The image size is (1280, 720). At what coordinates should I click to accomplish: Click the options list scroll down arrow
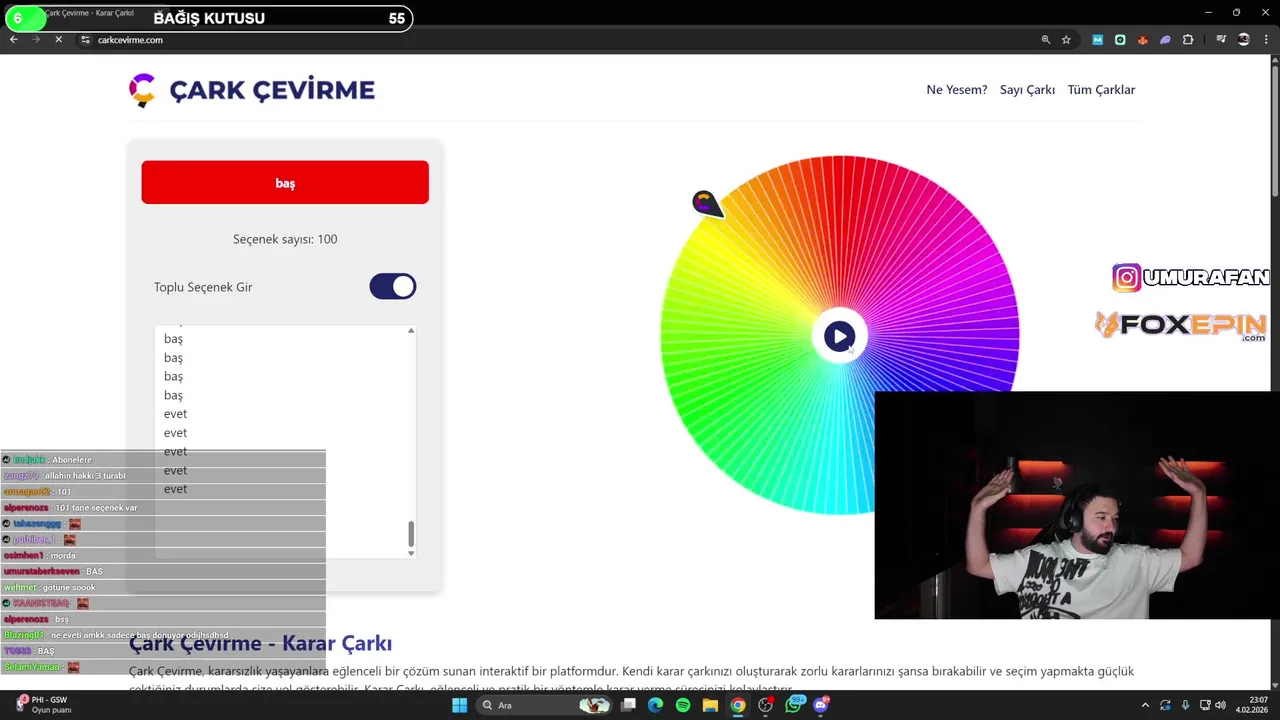(x=411, y=553)
